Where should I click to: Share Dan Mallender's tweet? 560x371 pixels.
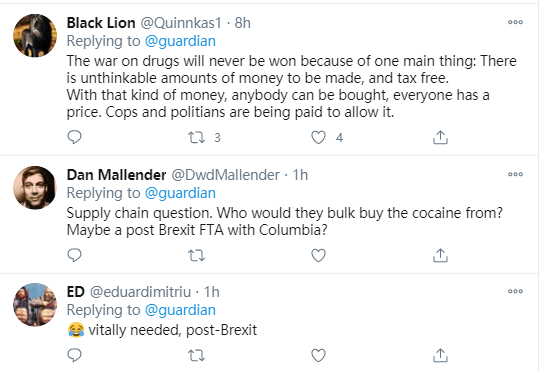pos(440,255)
